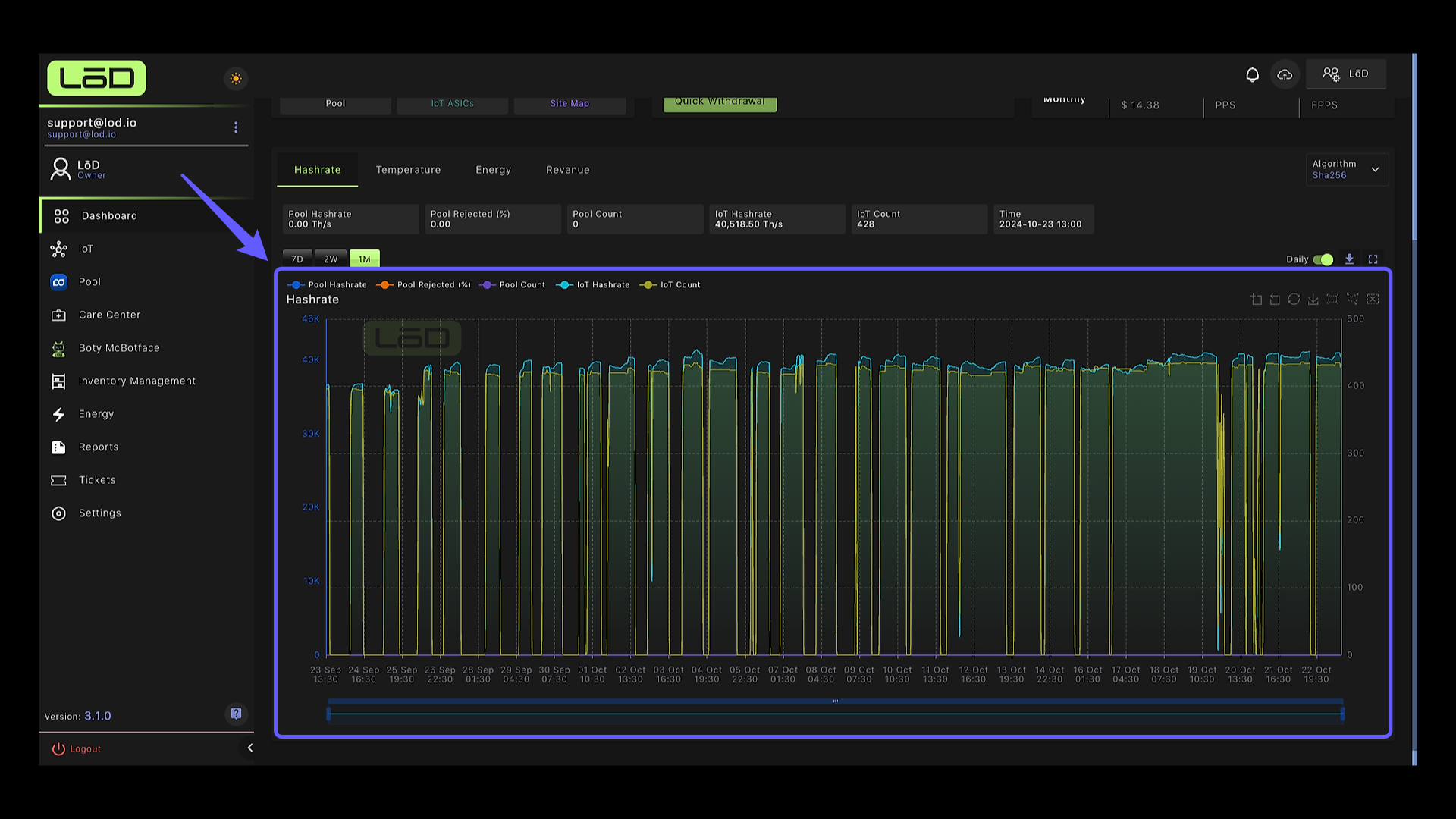Open the LoD user account button

(1346, 74)
